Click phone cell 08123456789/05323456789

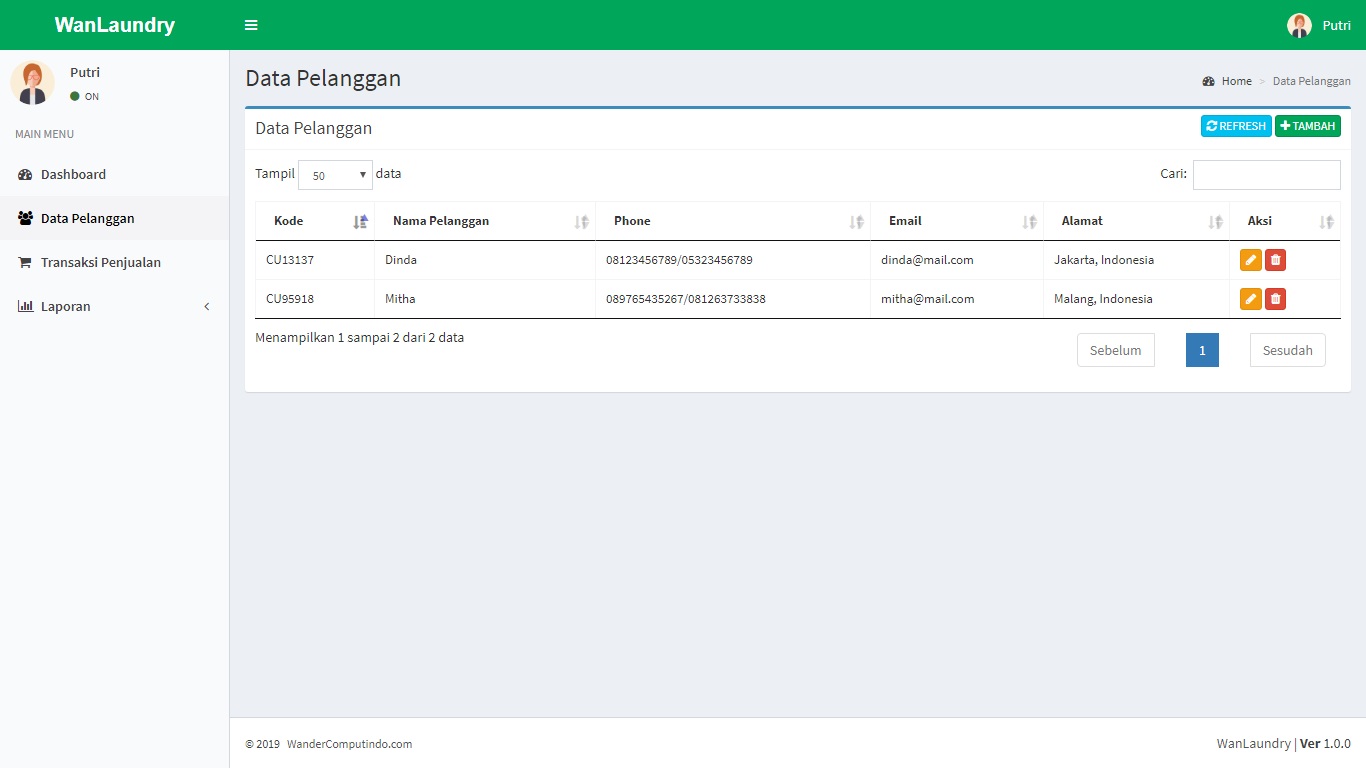click(679, 260)
